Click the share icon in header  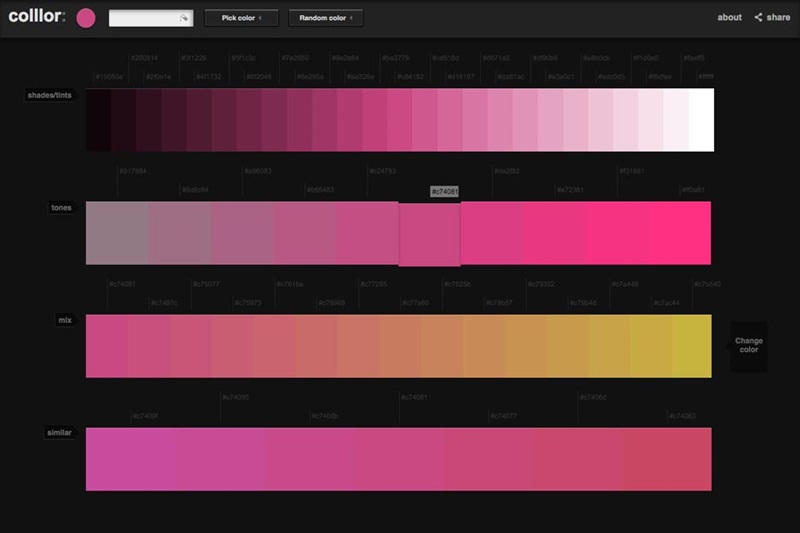[759, 18]
